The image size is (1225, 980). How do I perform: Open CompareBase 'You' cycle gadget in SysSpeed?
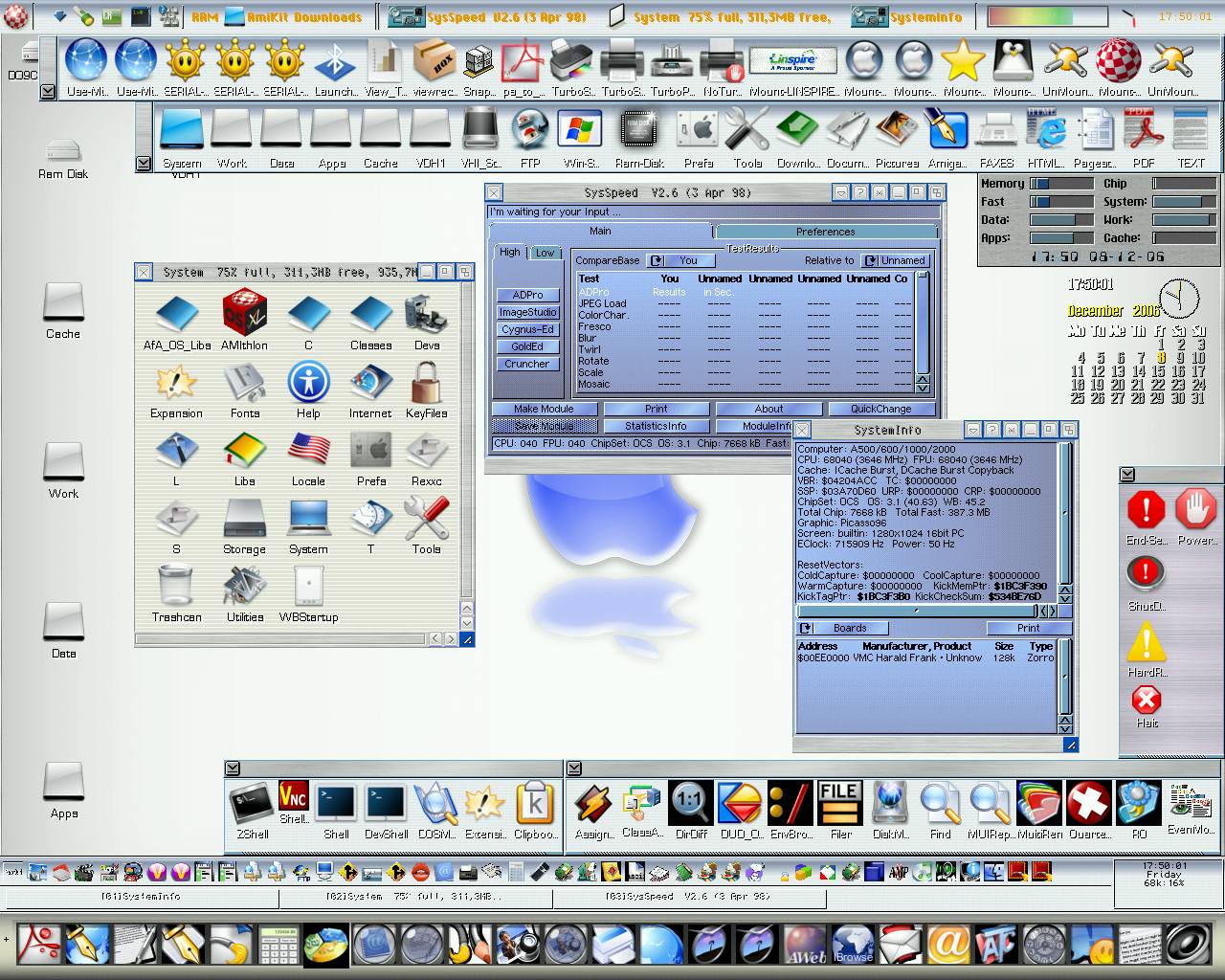pos(682,260)
